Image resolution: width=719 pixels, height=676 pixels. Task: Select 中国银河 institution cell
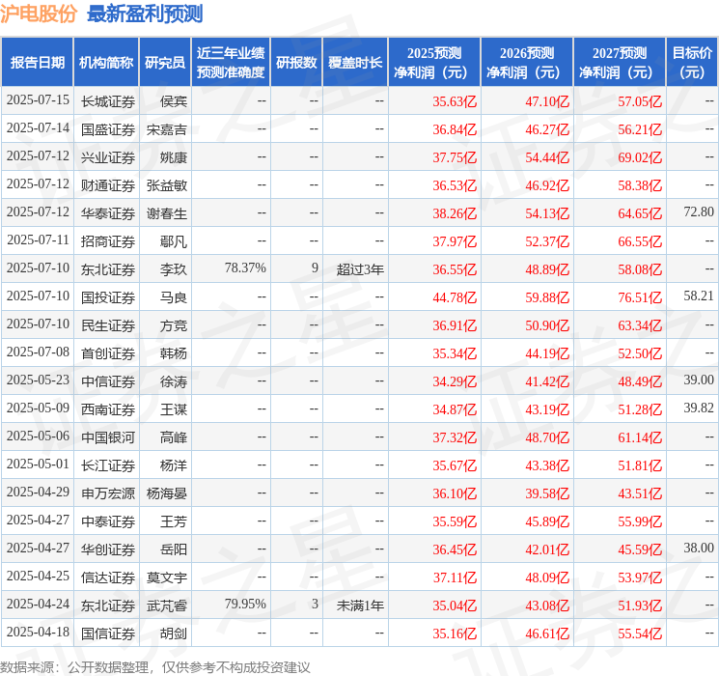click(x=108, y=437)
